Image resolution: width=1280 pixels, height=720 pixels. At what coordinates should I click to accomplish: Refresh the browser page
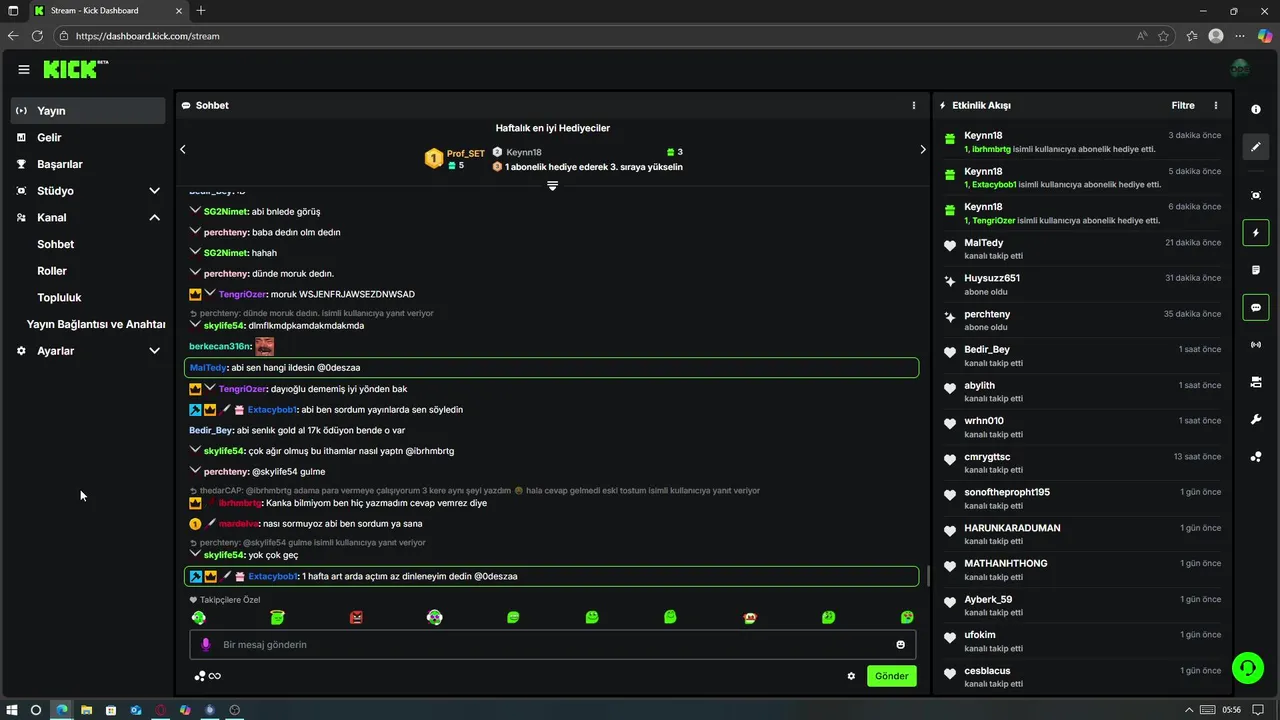point(37,36)
